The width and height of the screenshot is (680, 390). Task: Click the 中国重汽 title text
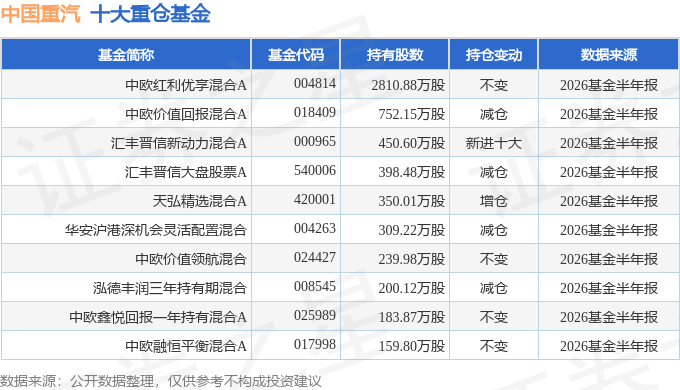click(x=41, y=14)
